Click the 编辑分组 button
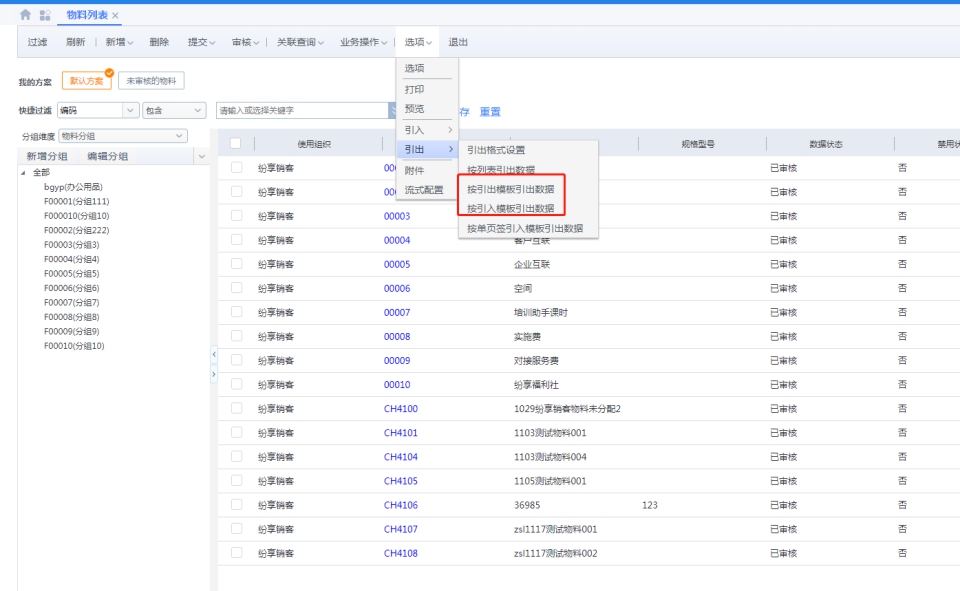This screenshot has width=960, height=591. (x=108, y=156)
